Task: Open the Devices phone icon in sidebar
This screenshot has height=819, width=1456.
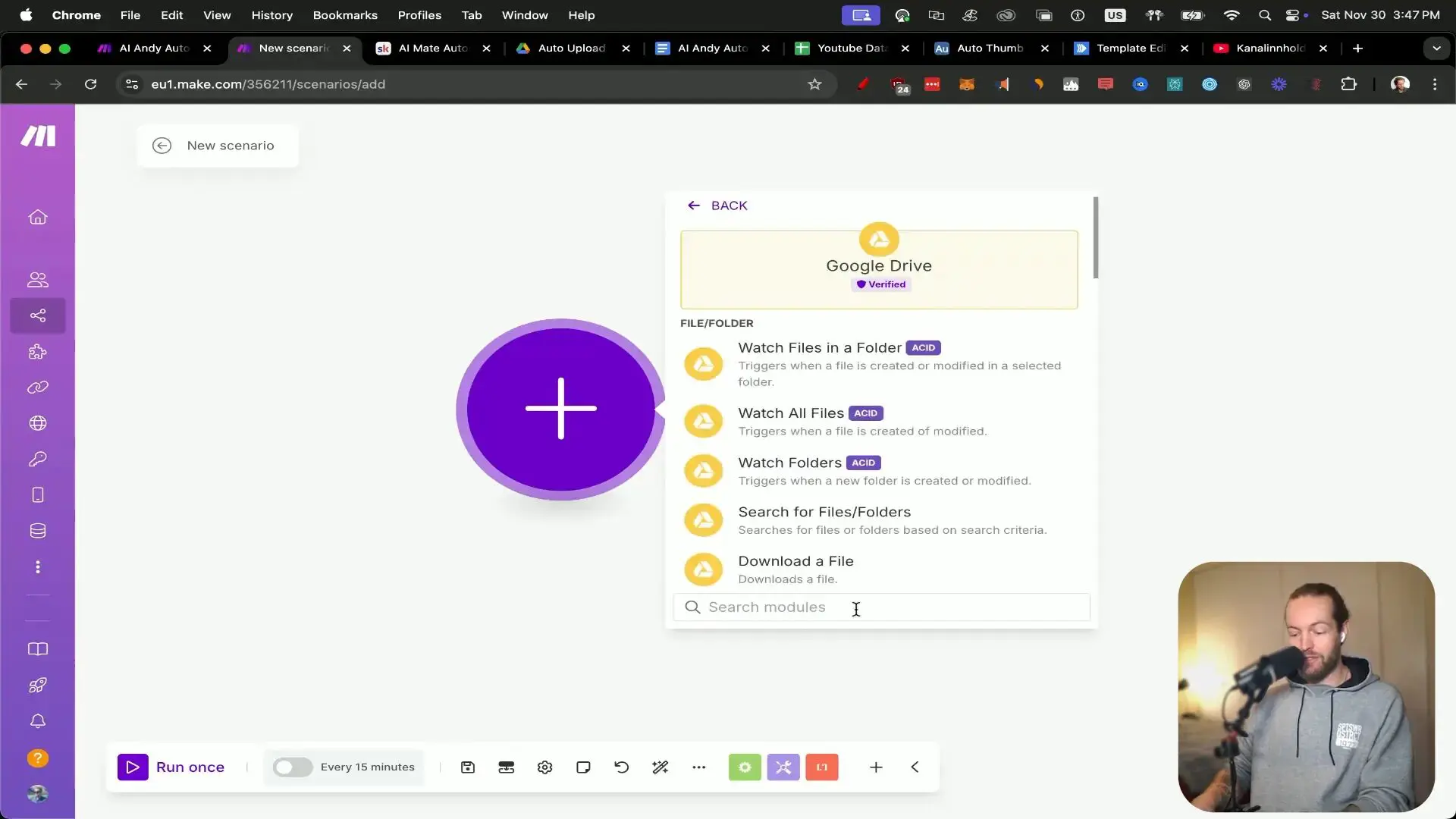Action: click(38, 495)
